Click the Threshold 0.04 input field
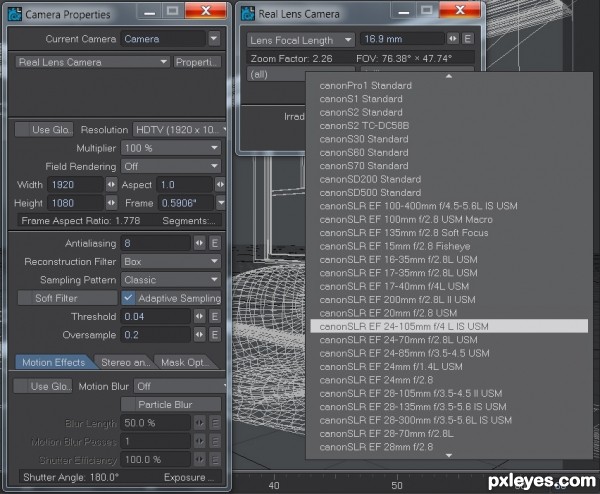The width and height of the screenshot is (600, 494). (156, 316)
